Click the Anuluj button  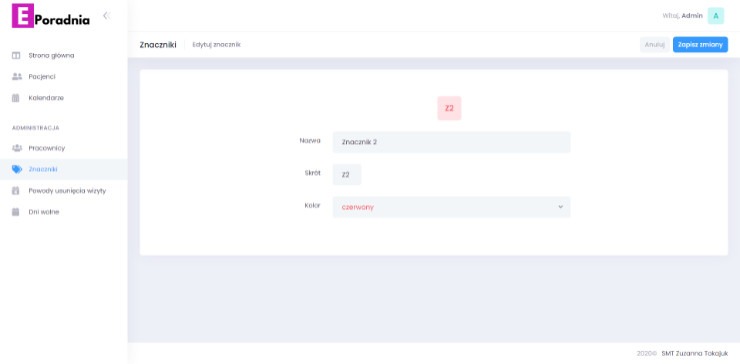[x=655, y=45]
